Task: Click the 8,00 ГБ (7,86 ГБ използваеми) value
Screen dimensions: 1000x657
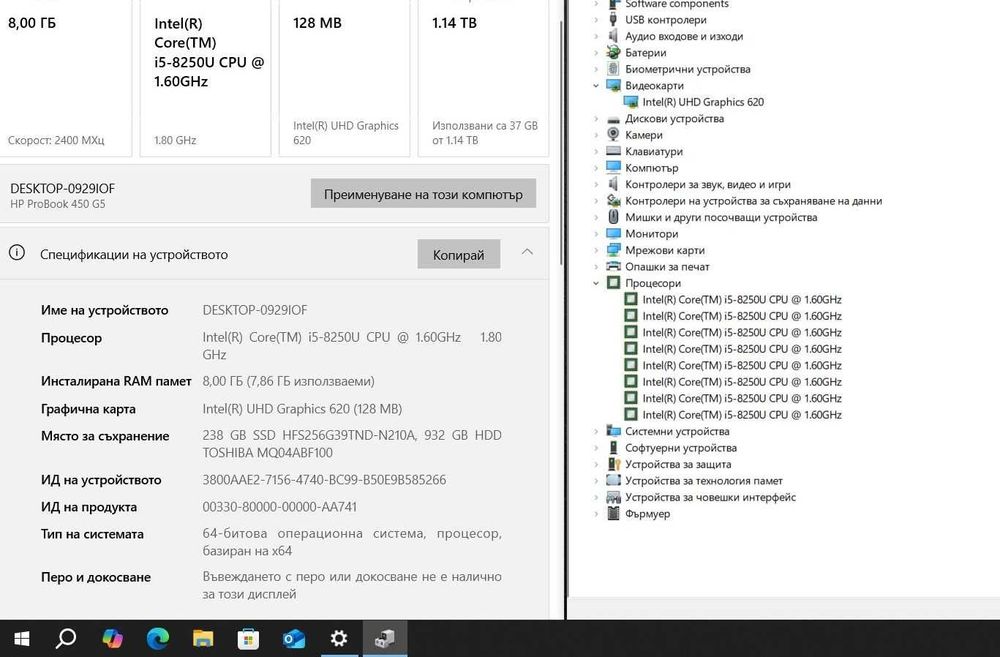Action: 288,381
